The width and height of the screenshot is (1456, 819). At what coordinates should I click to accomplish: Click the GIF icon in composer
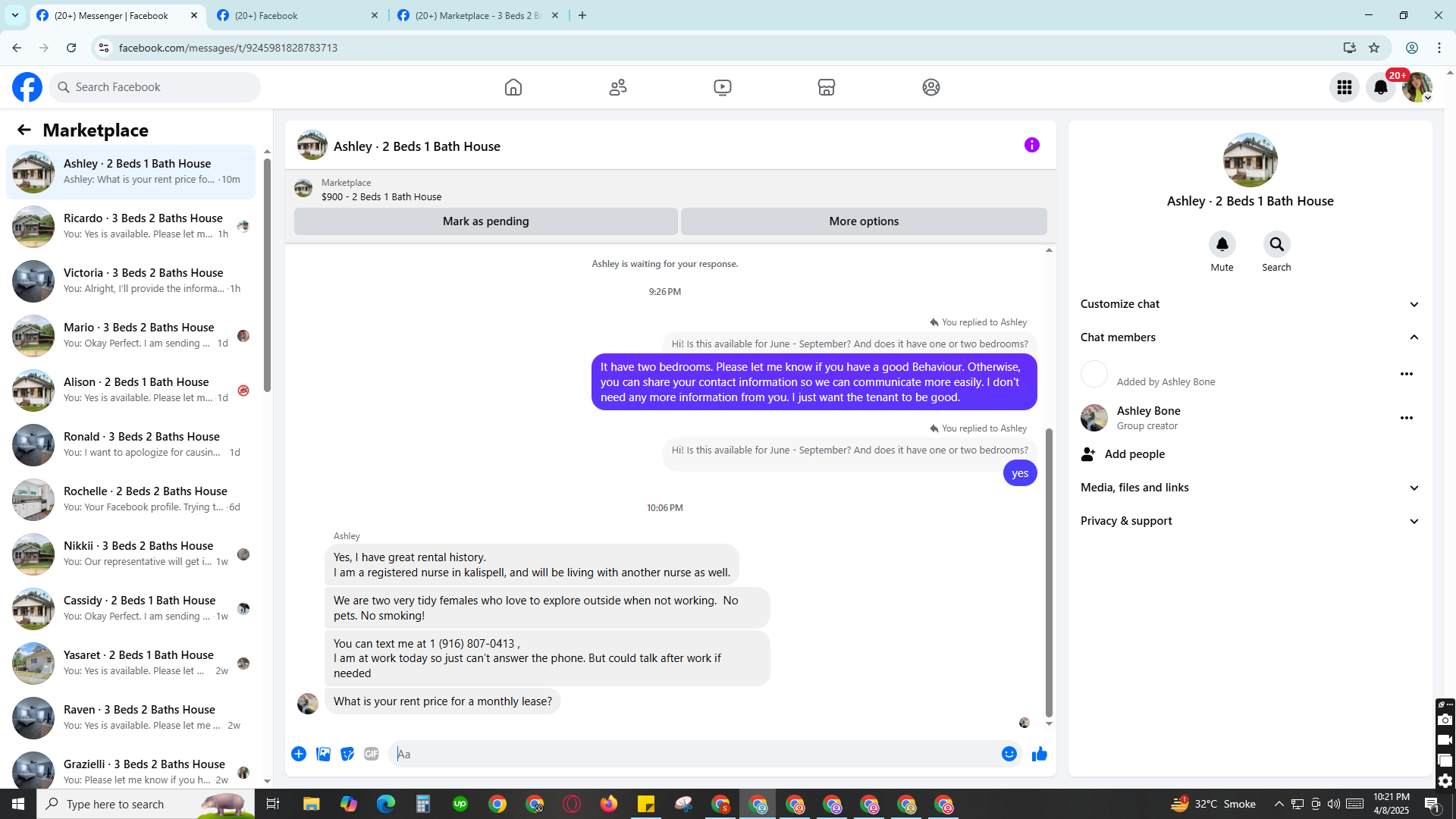(x=371, y=754)
